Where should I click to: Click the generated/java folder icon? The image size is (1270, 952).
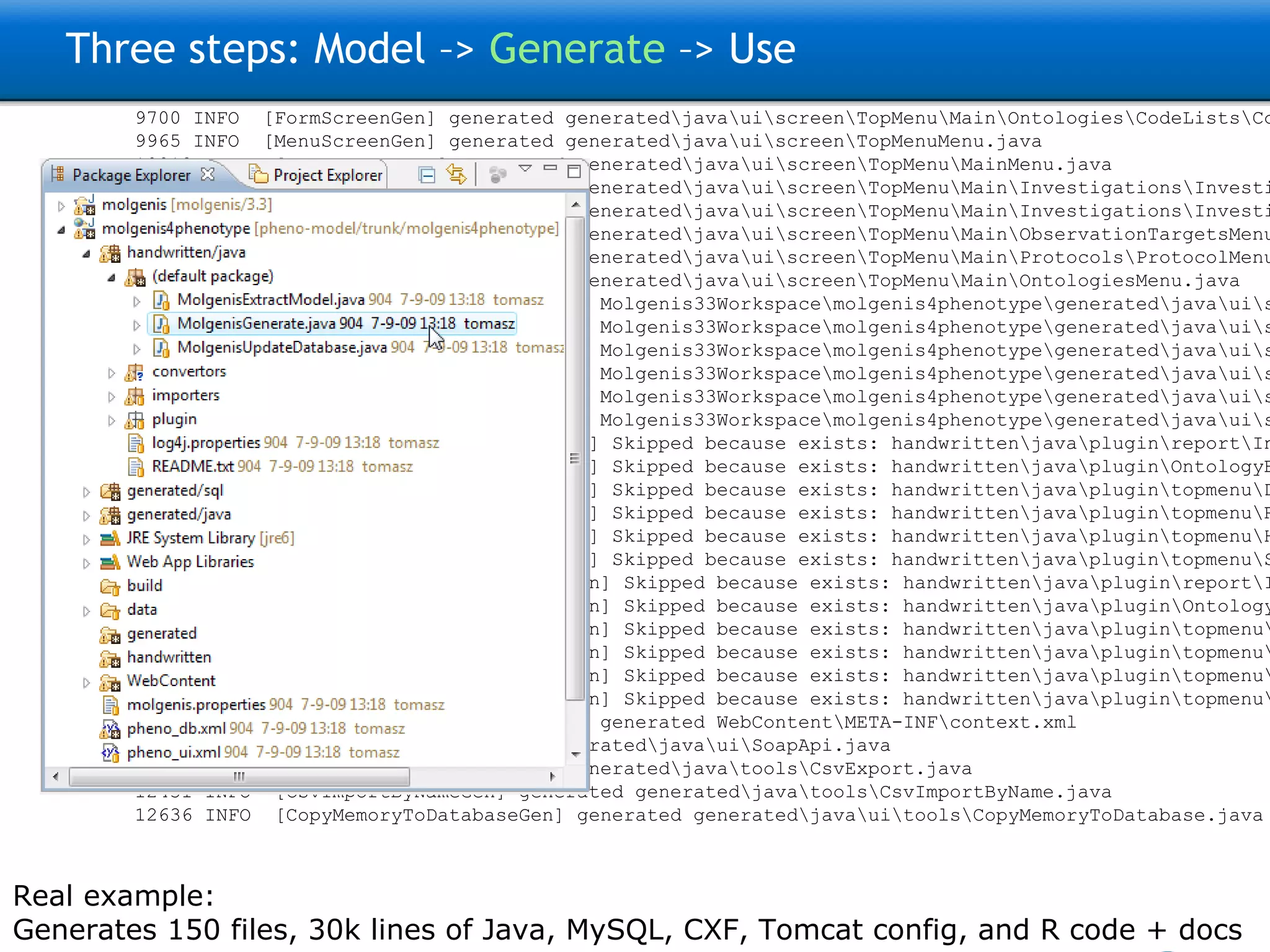tap(110, 515)
